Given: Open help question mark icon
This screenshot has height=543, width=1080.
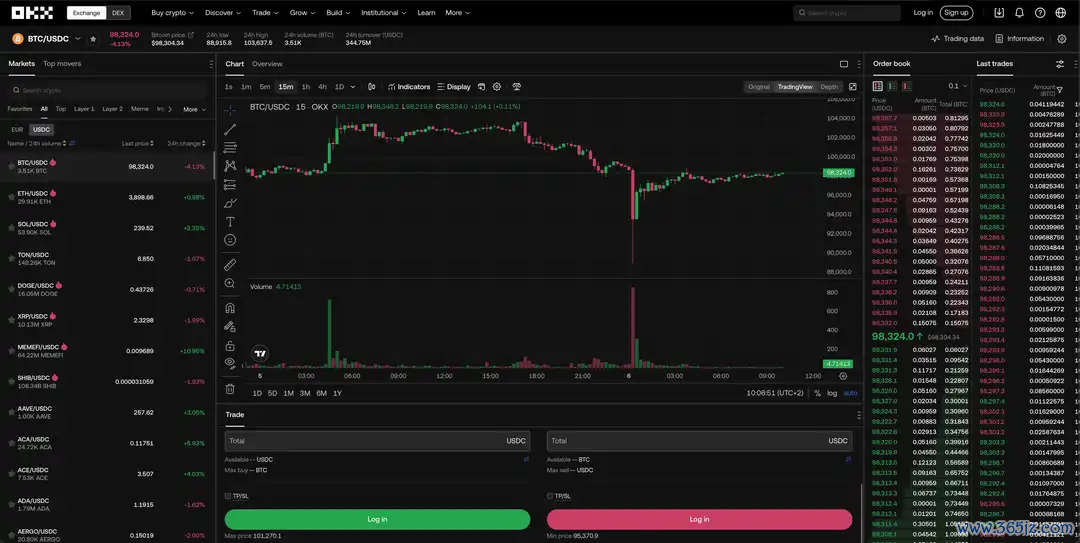Looking at the screenshot, I should pyautogui.click(x=1040, y=12).
